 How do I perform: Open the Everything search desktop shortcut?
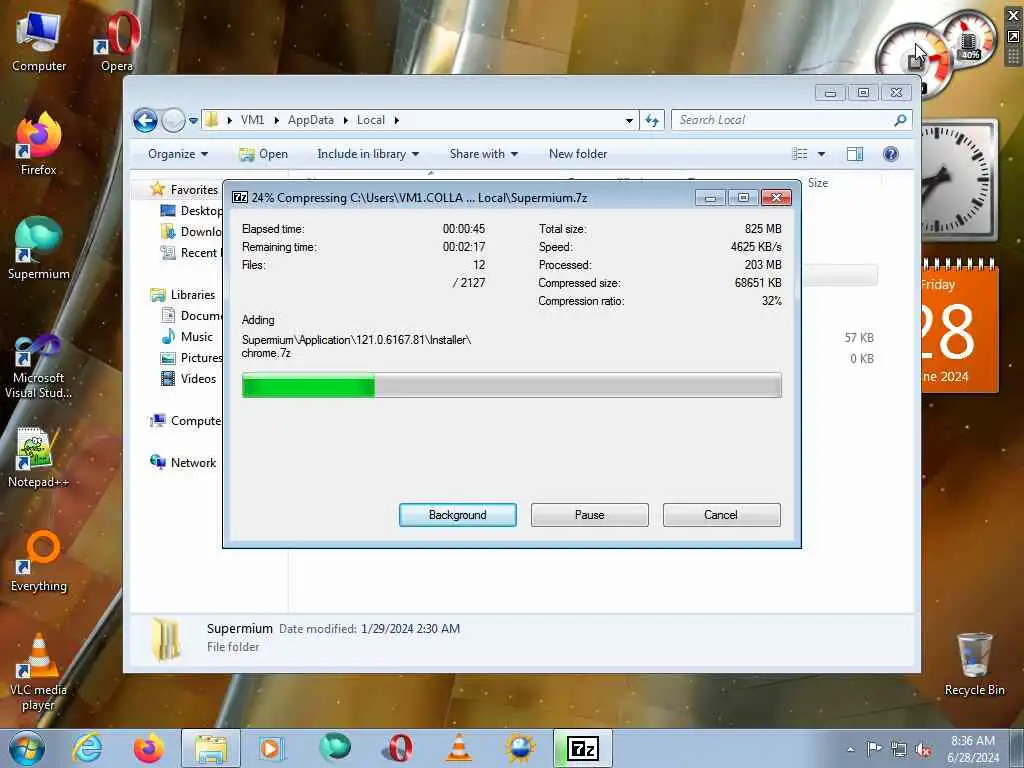(39, 562)
